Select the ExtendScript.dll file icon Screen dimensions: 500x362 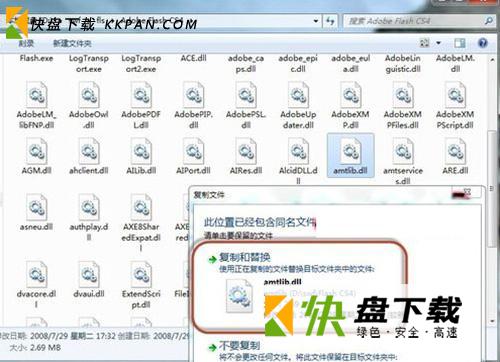[141, 275]
